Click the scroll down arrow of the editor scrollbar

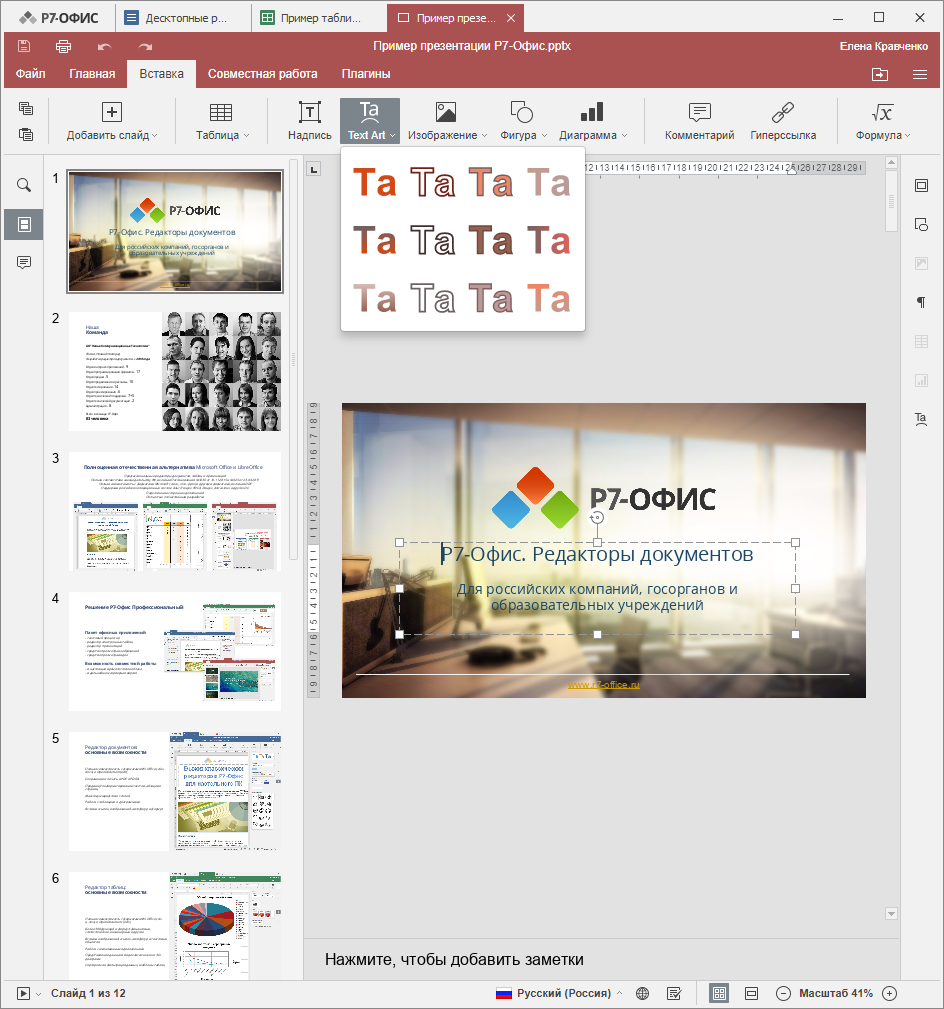click(891, 914)
